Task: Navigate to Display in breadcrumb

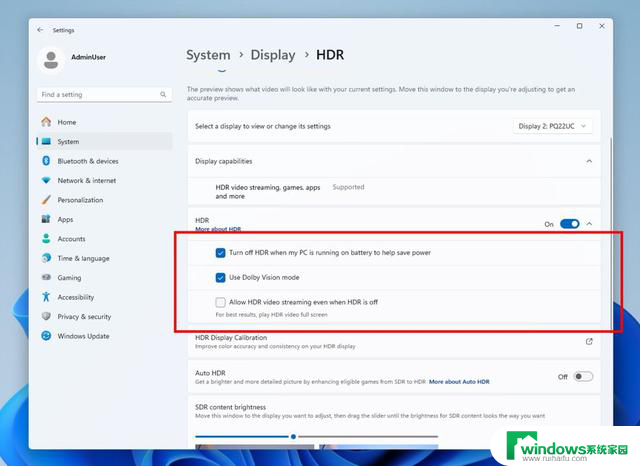Action: point(273,55)
